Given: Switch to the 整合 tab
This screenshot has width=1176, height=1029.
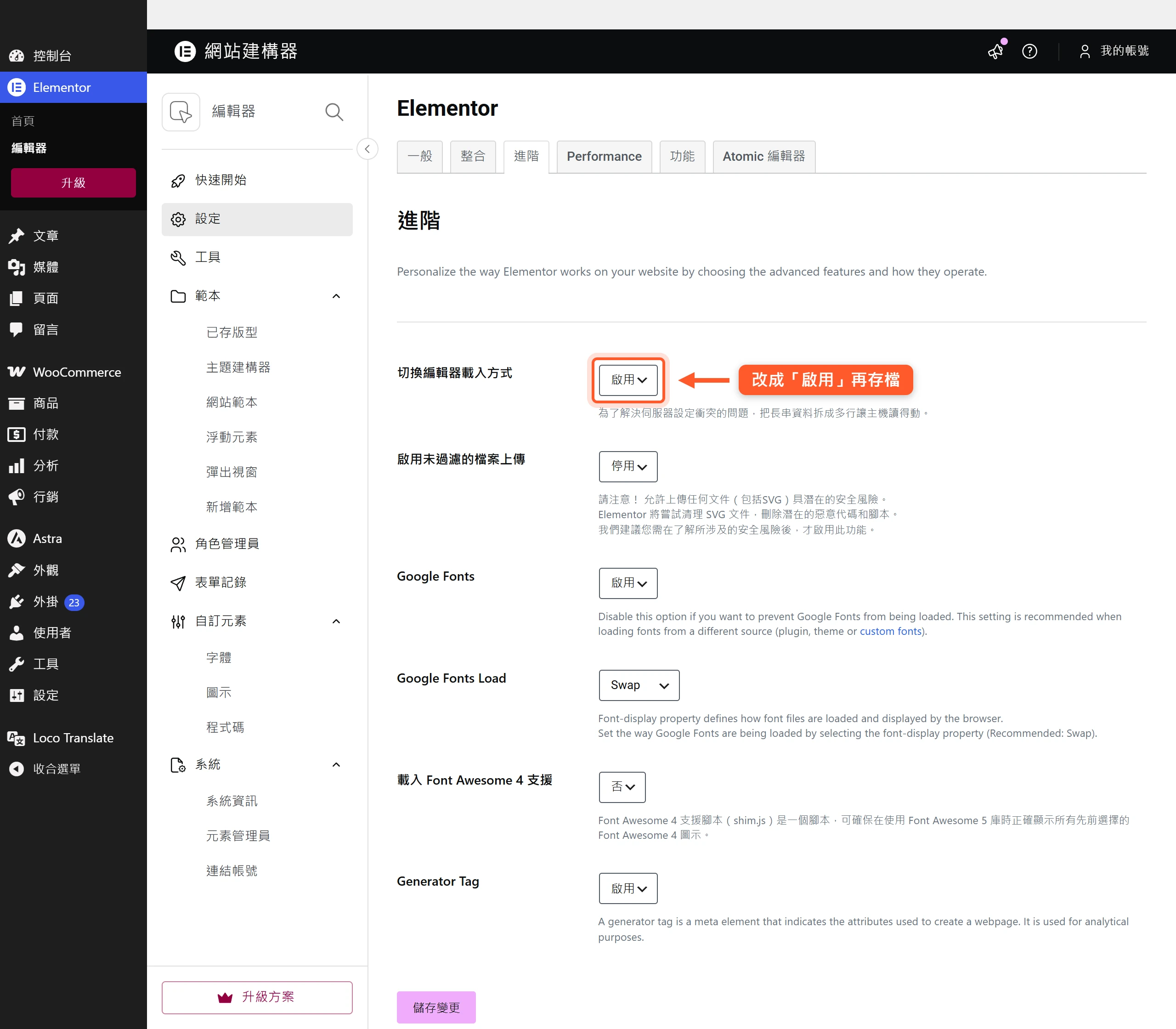Looking at the screenshot, I should coord(473,156).
